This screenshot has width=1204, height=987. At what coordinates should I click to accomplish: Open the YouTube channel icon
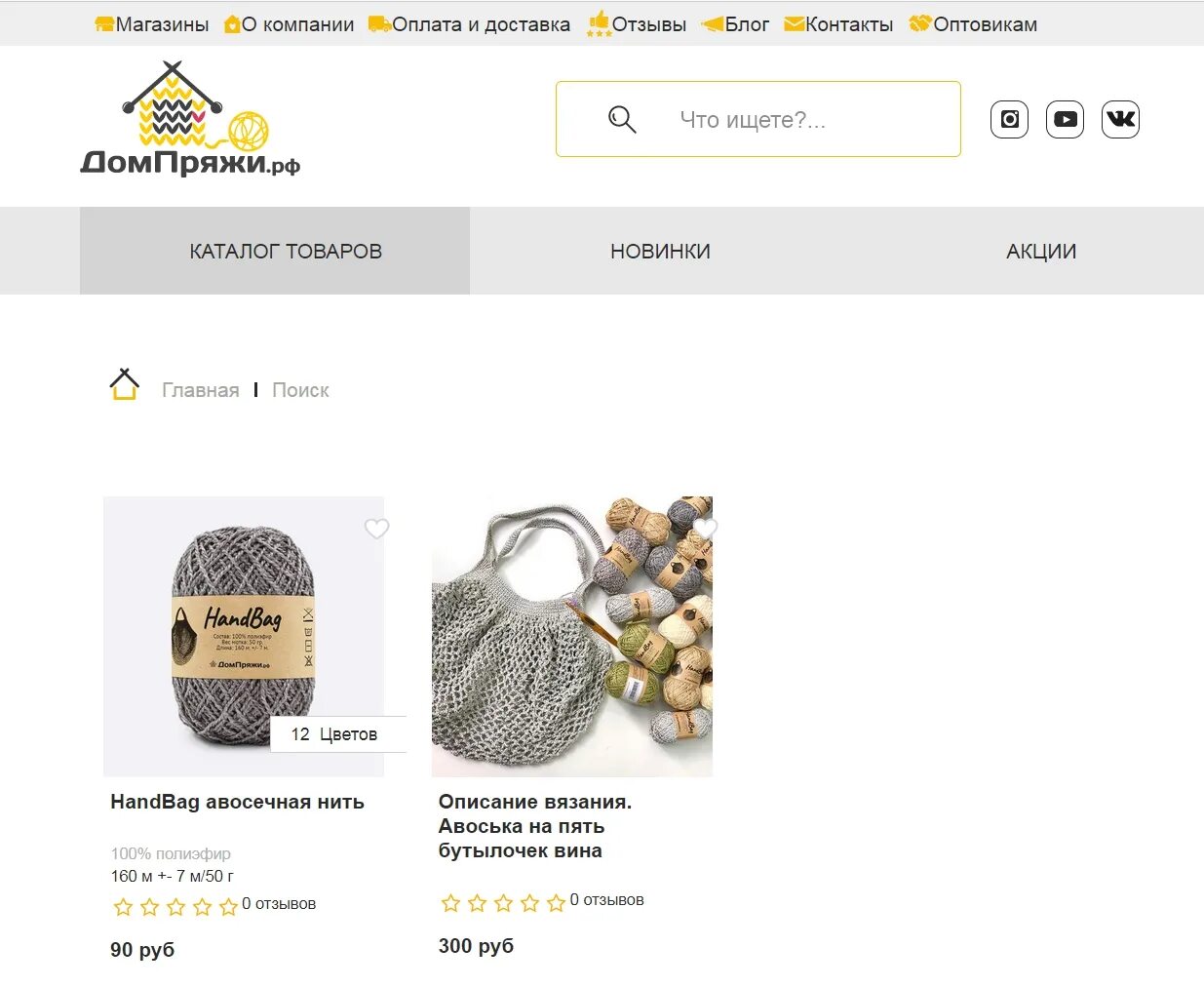tap(1065, 120)
